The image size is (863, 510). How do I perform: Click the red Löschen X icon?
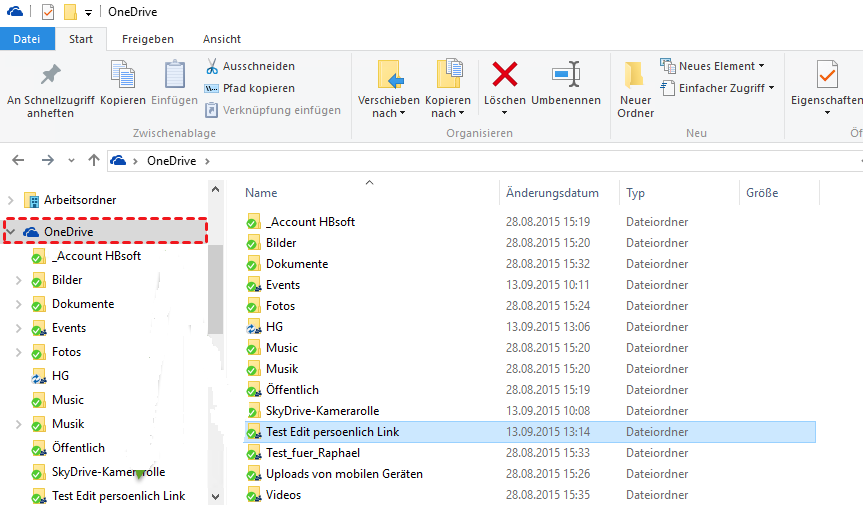click(x=505, y=74)
